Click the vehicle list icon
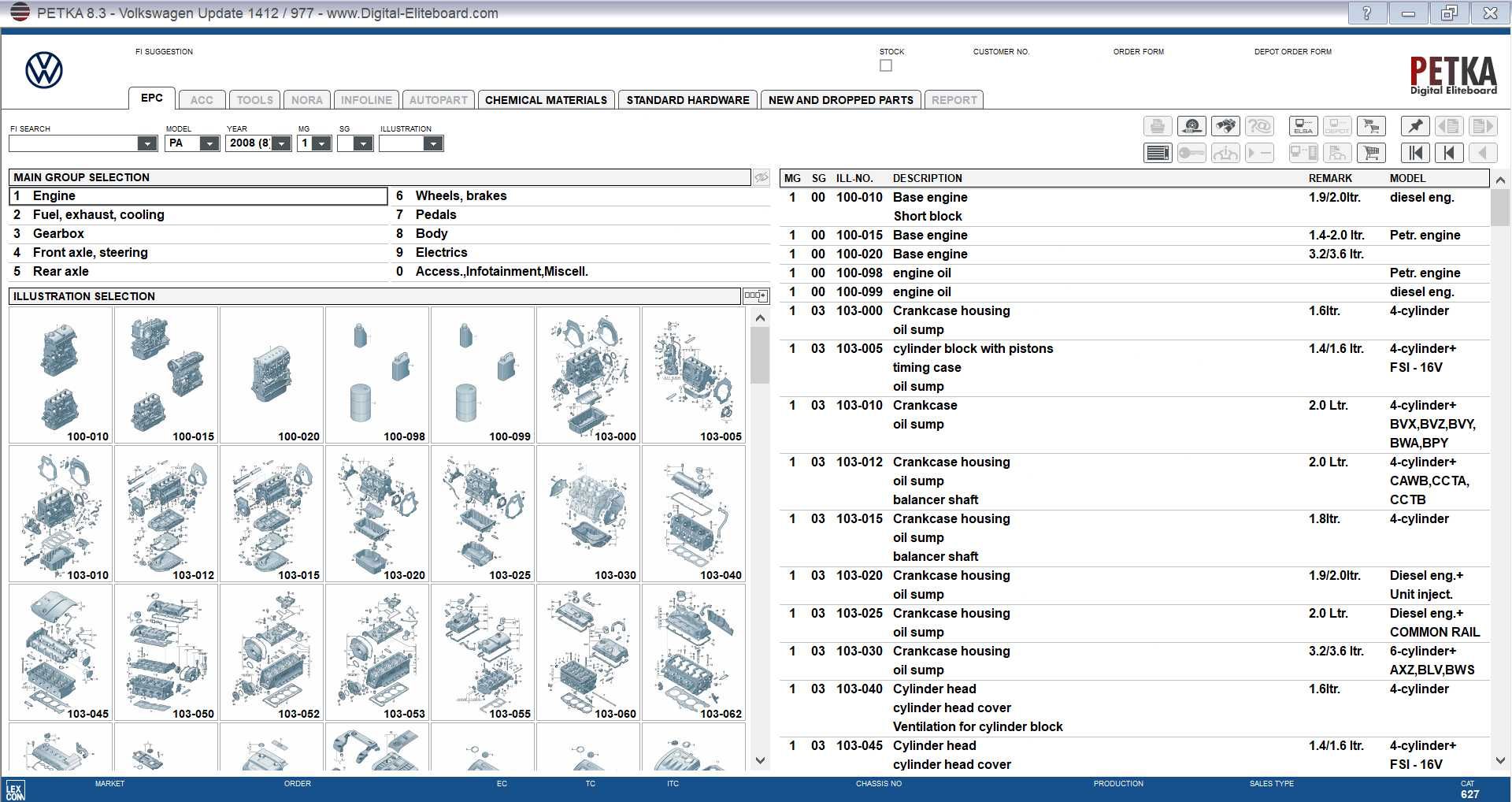Screen dimensions: 1512x802 pos(1337,153)
